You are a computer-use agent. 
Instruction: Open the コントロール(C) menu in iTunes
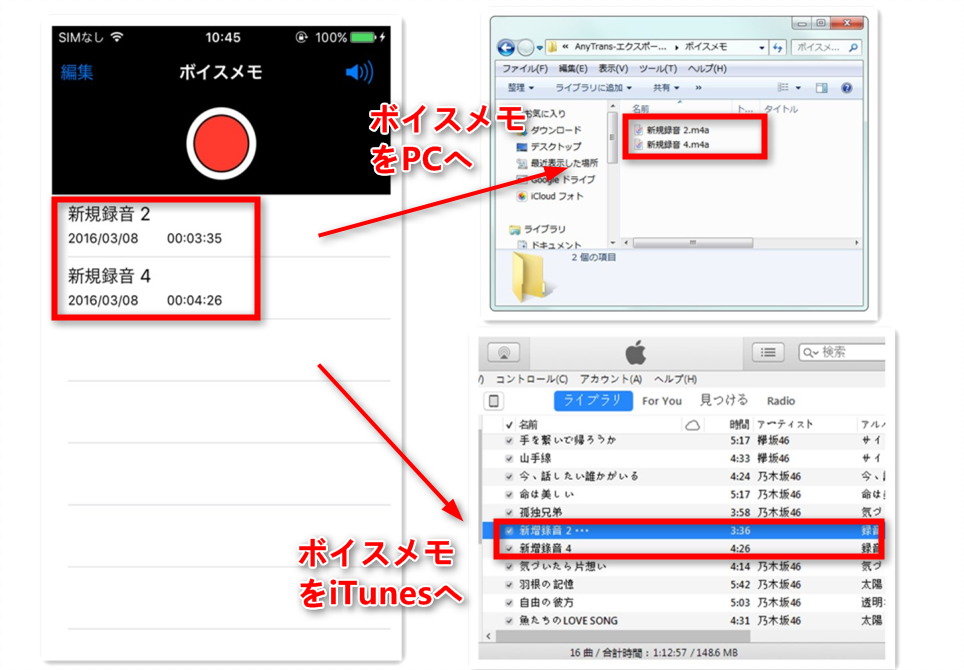pyautogui.click(x=532, y=379)
